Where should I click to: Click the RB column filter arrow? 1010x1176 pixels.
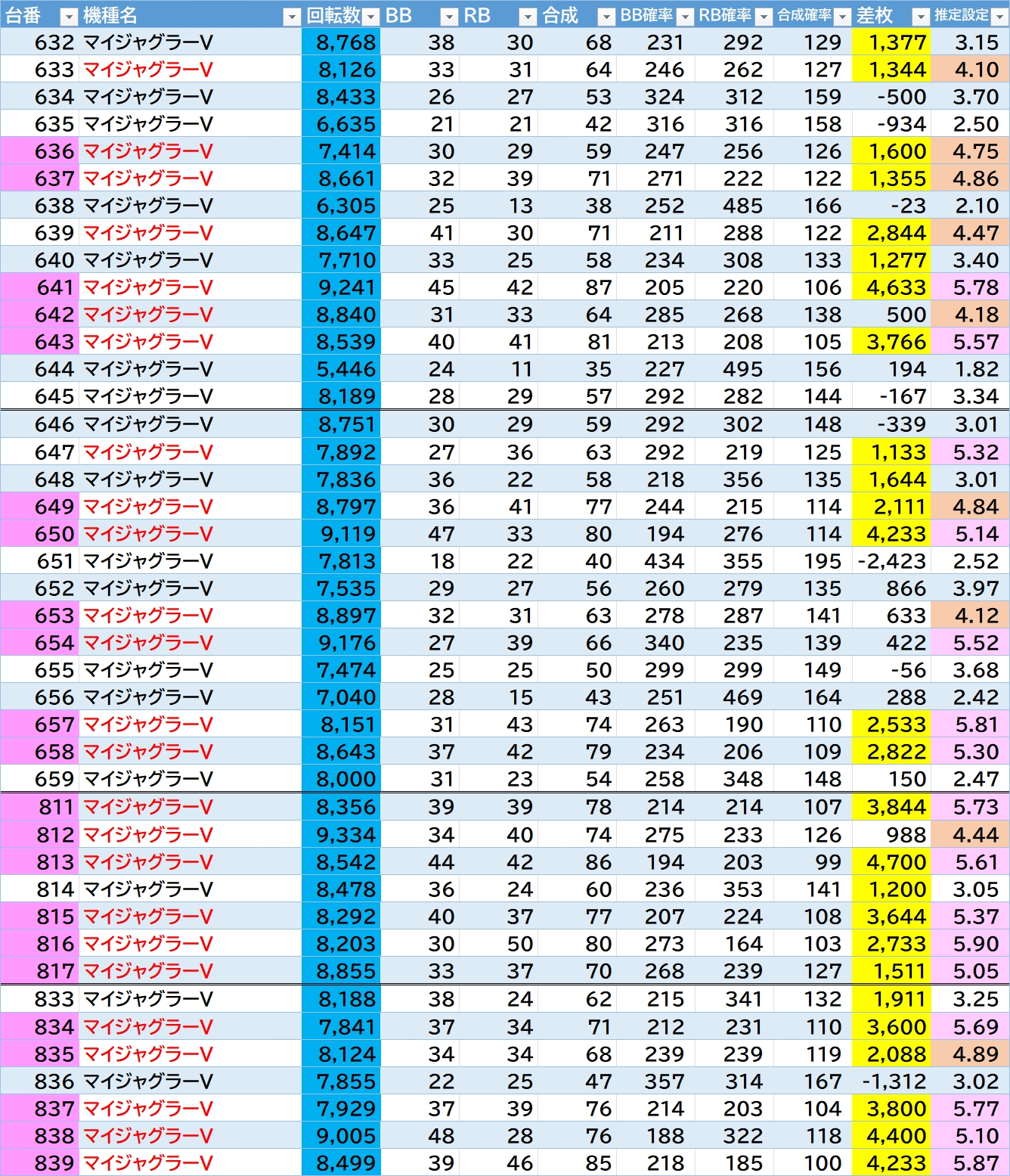(528, 17)
